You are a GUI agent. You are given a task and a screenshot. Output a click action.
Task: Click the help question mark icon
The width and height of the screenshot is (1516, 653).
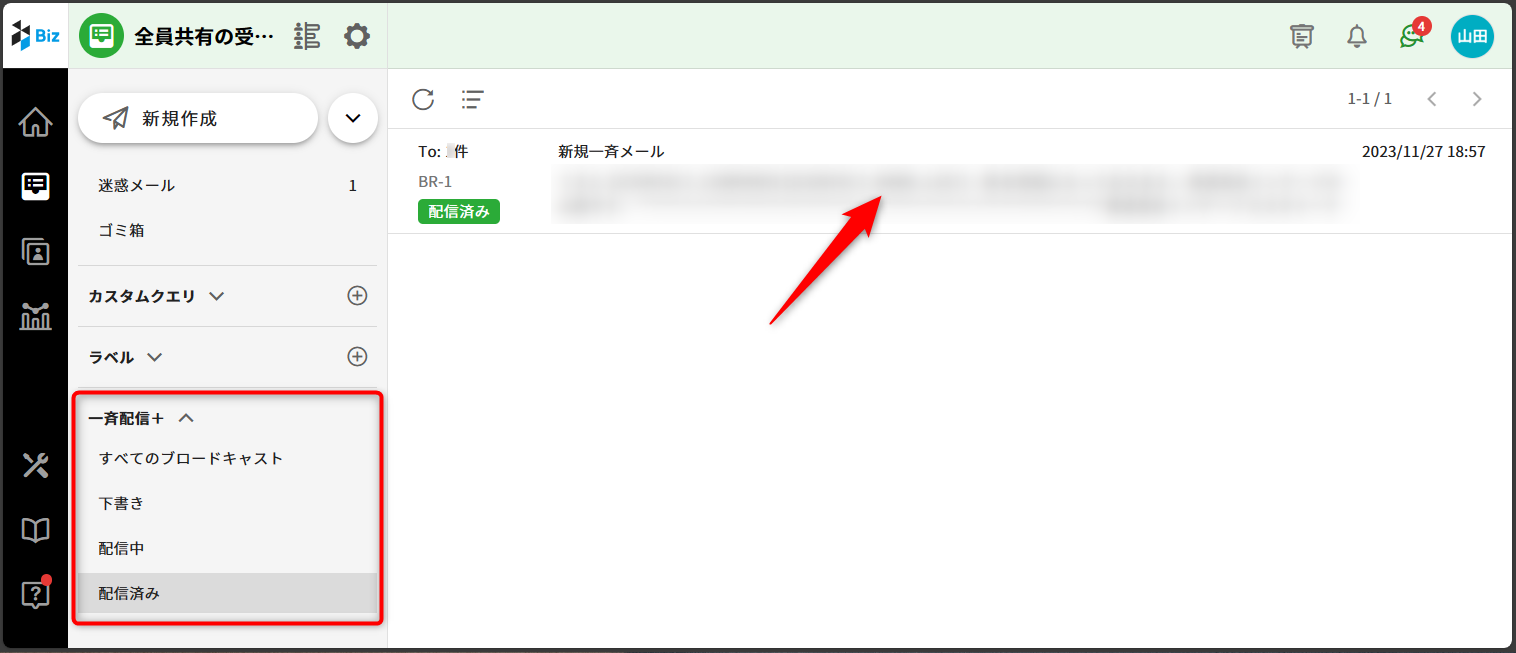[35, 595]
